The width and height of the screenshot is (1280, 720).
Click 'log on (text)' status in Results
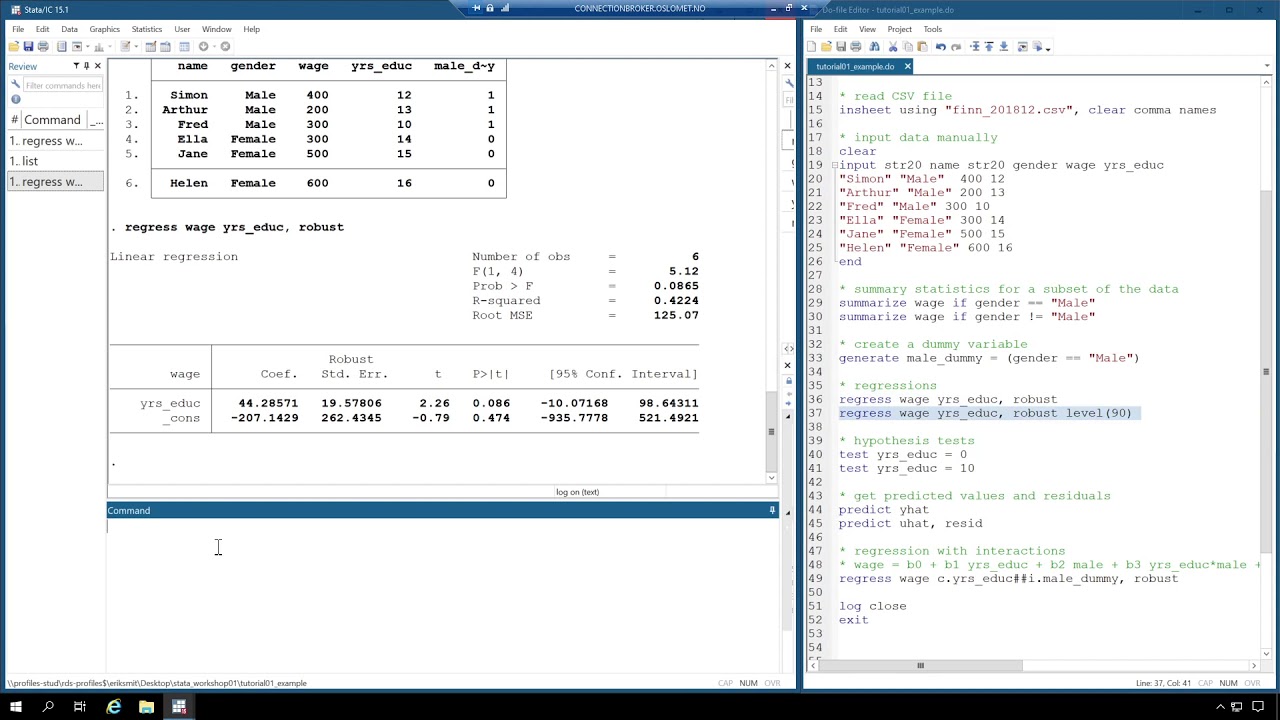[x=577, y=492]
